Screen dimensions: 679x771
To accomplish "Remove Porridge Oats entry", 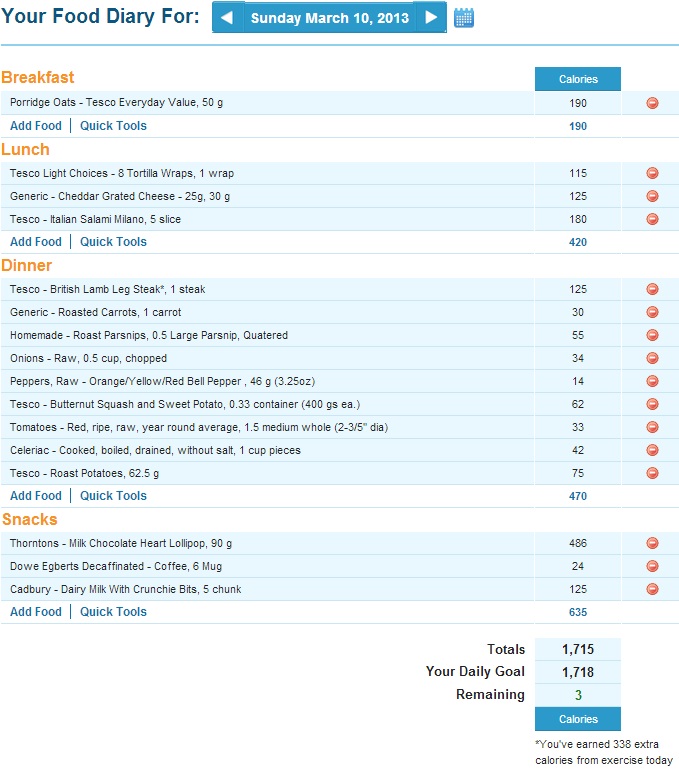I will point(652,103).
